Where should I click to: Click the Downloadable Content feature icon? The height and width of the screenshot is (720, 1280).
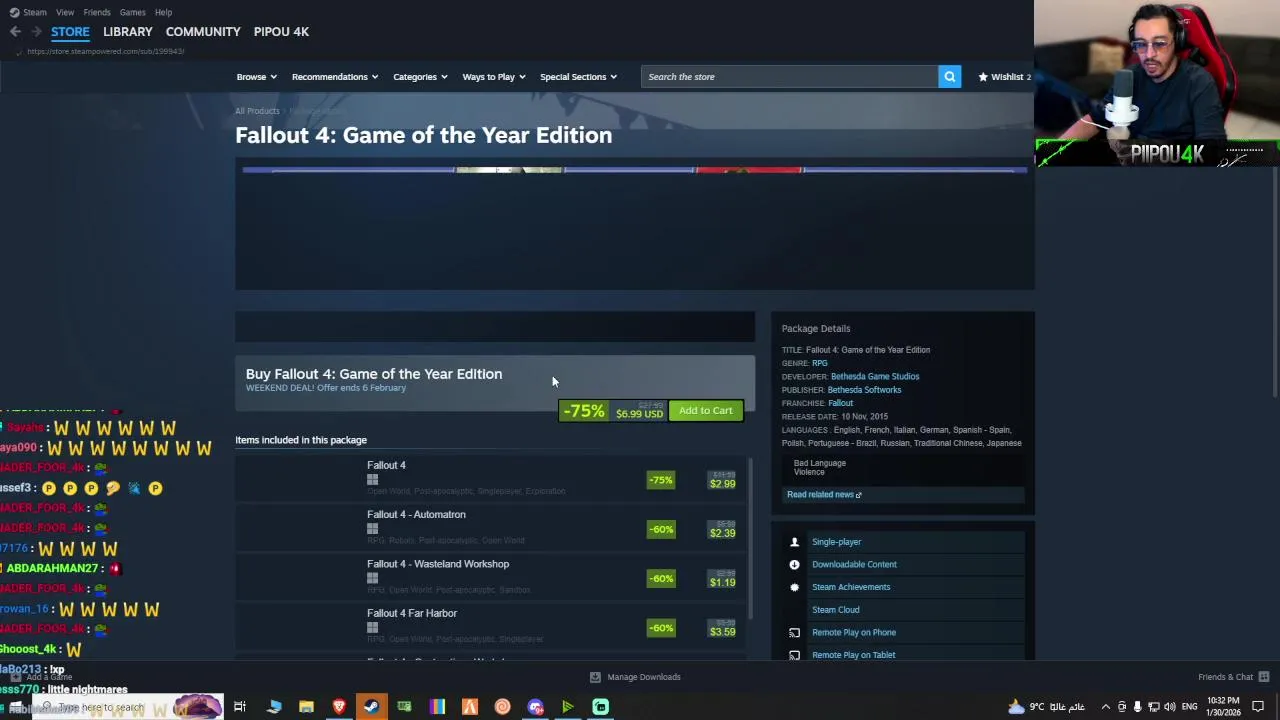click(795, 565)
